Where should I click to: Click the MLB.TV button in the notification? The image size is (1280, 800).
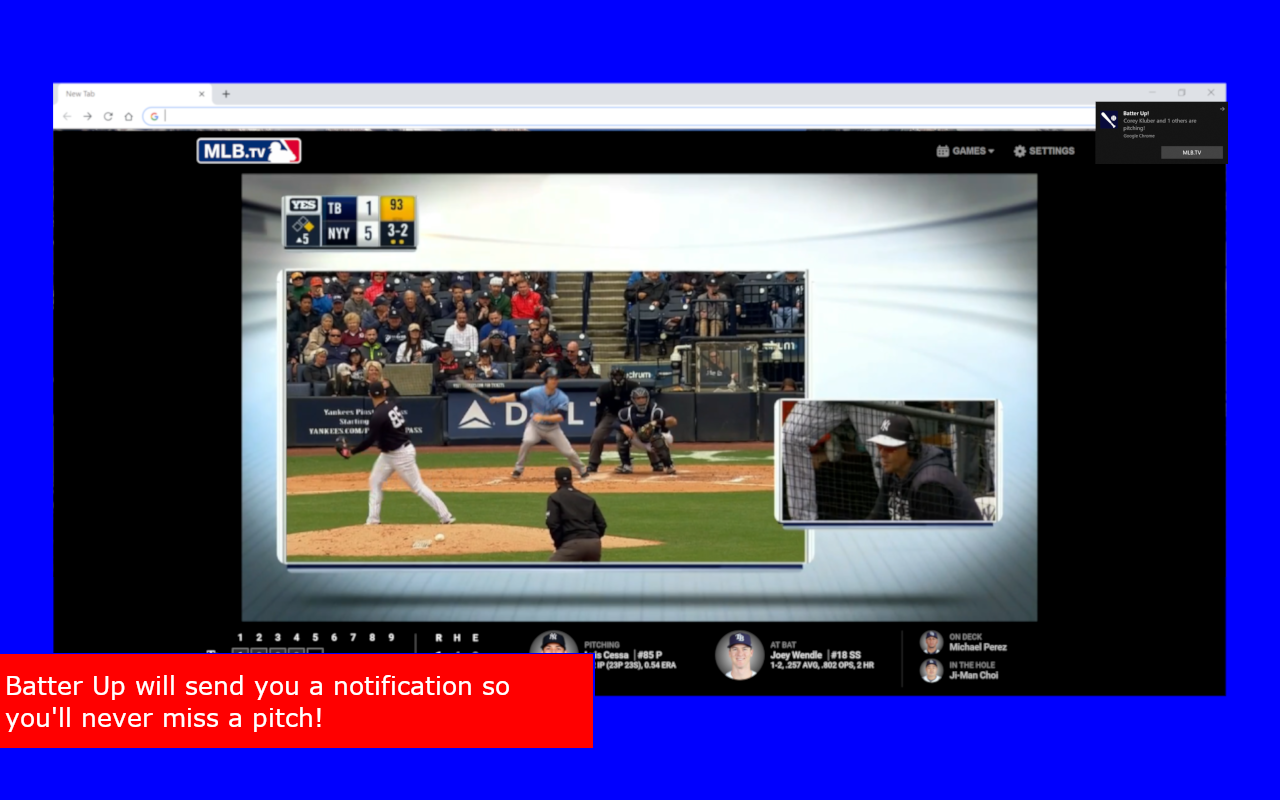[x=1192, y=153]
